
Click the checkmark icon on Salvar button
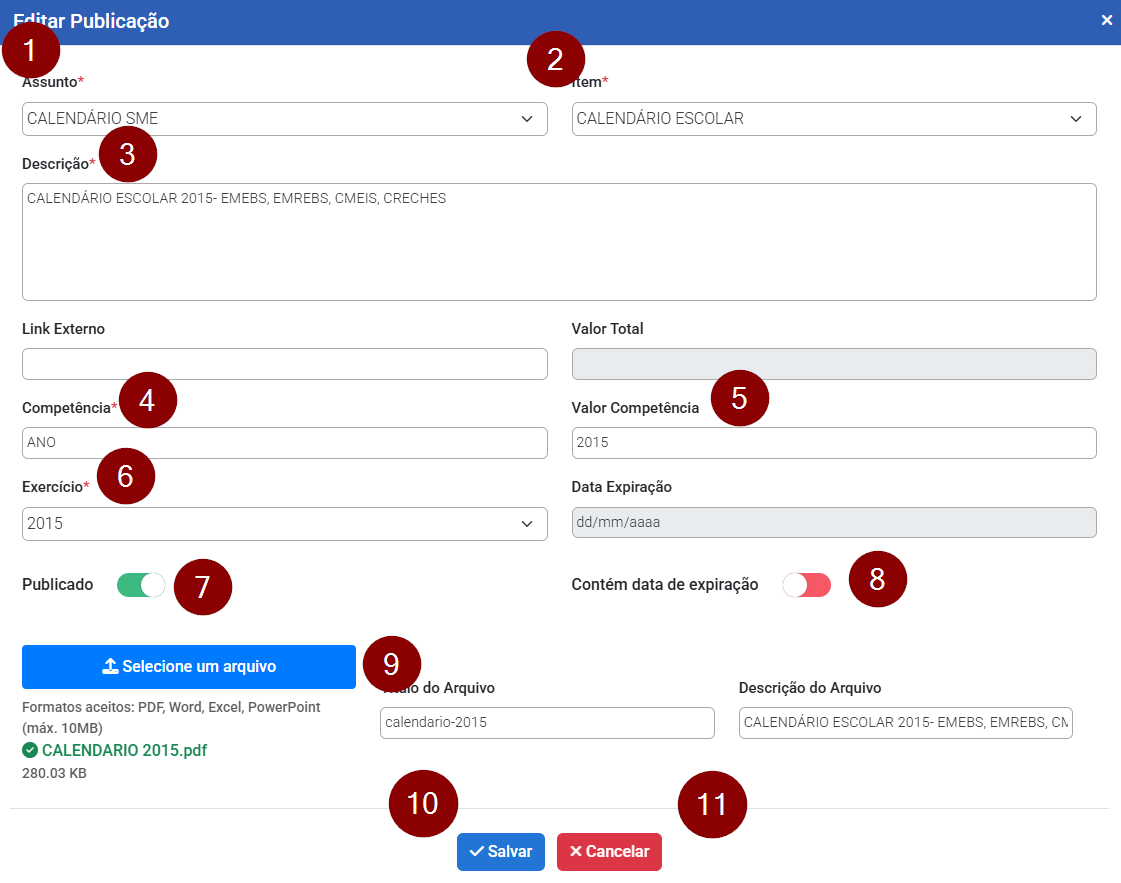[x=476, y=852]
